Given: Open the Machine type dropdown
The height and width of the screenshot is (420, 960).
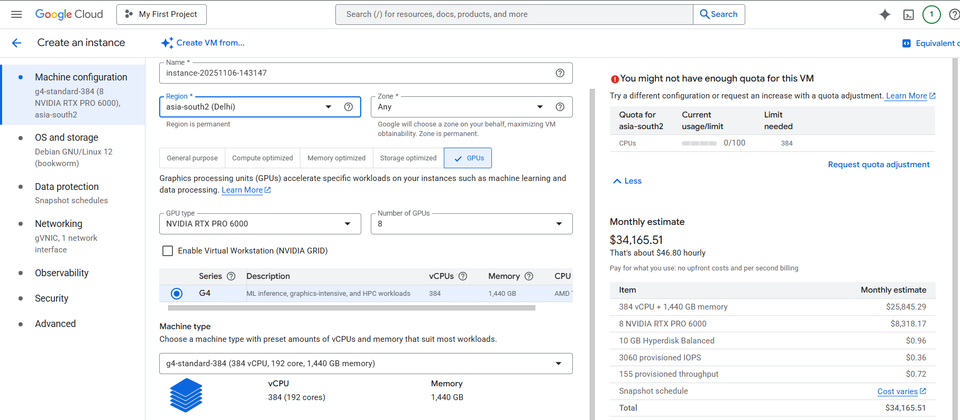Looking at the screenshot, I should [366, 362].
